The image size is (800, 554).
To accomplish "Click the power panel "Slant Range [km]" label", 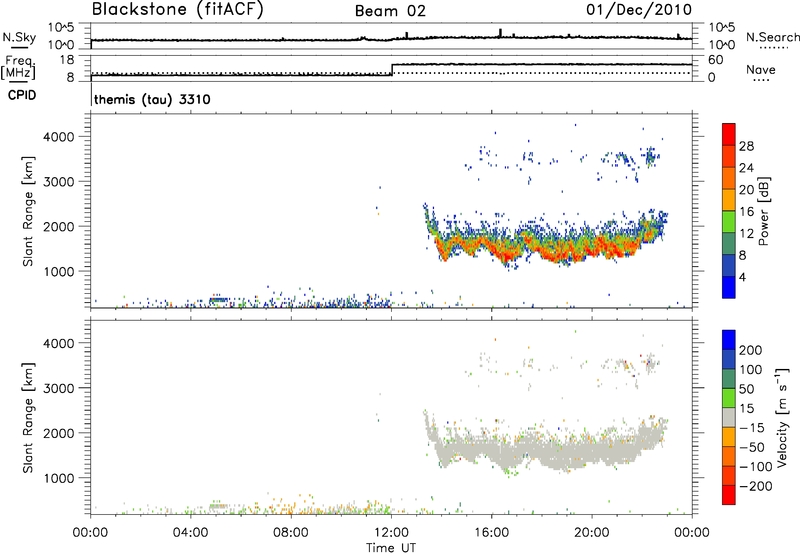I will point(28,211).
